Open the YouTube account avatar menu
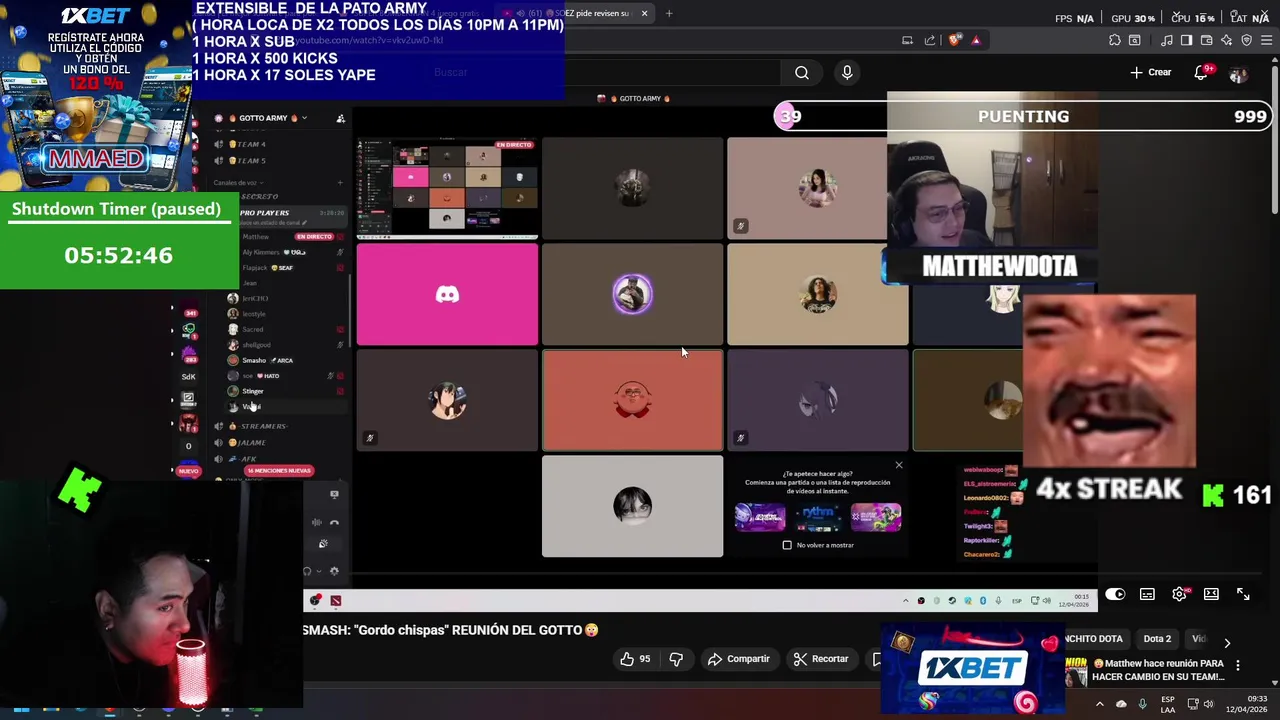1280x720 pixels. (1238, 73)
